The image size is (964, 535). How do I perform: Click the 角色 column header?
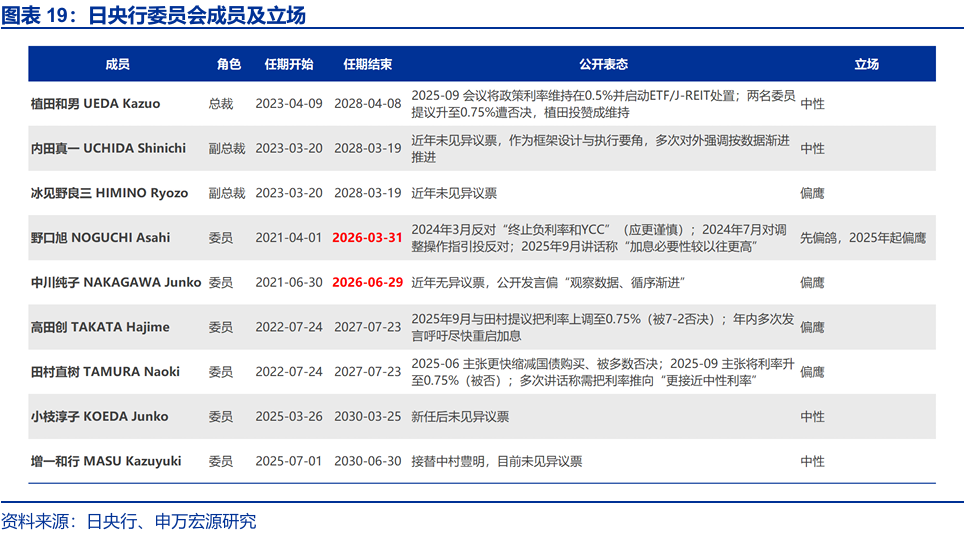coord(229,64)
